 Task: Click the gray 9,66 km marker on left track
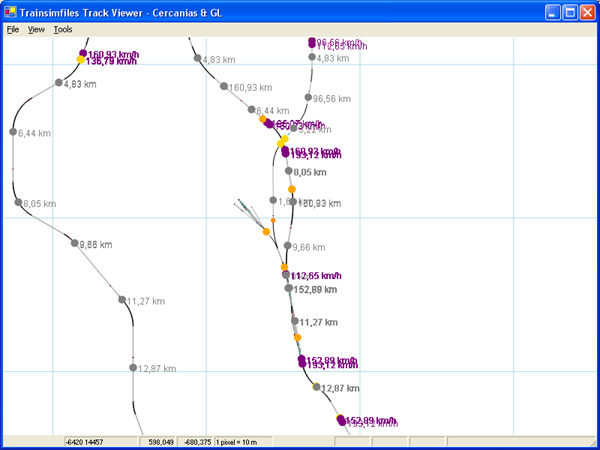click(74, 243)
